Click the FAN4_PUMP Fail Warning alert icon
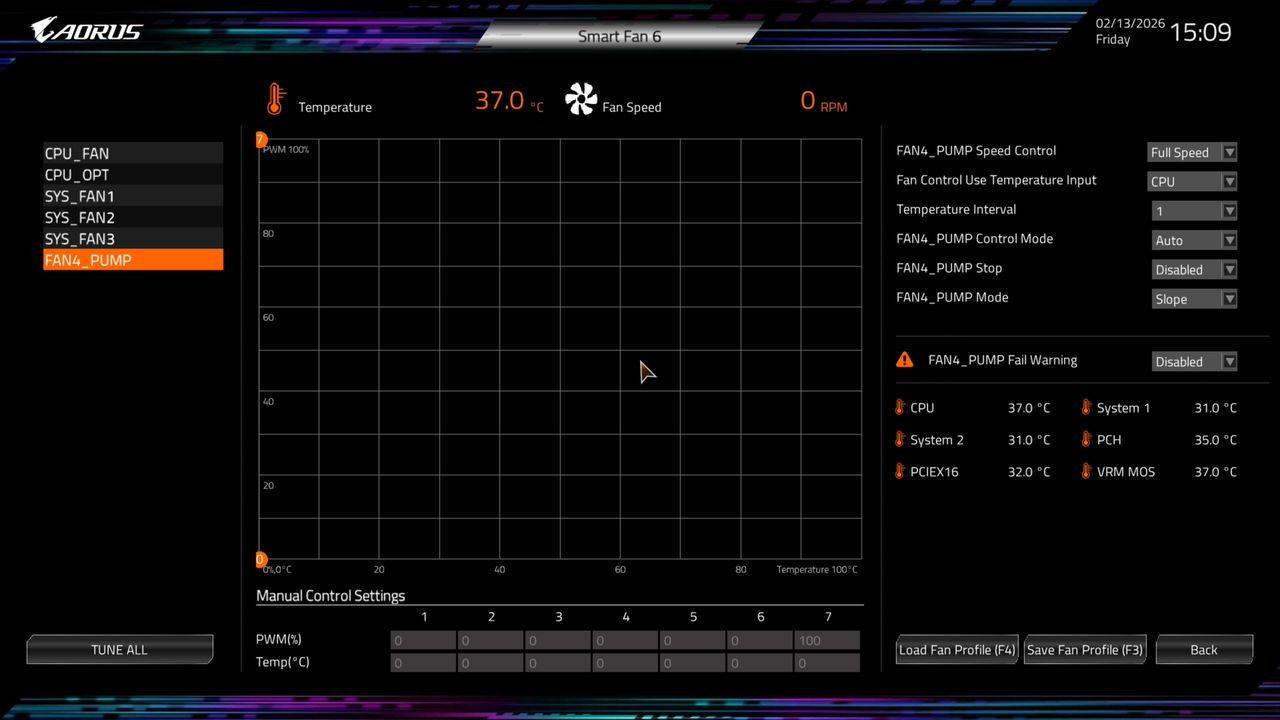Screen dimensions: 1280x720 pyautogui.click(x=905, y=359)
